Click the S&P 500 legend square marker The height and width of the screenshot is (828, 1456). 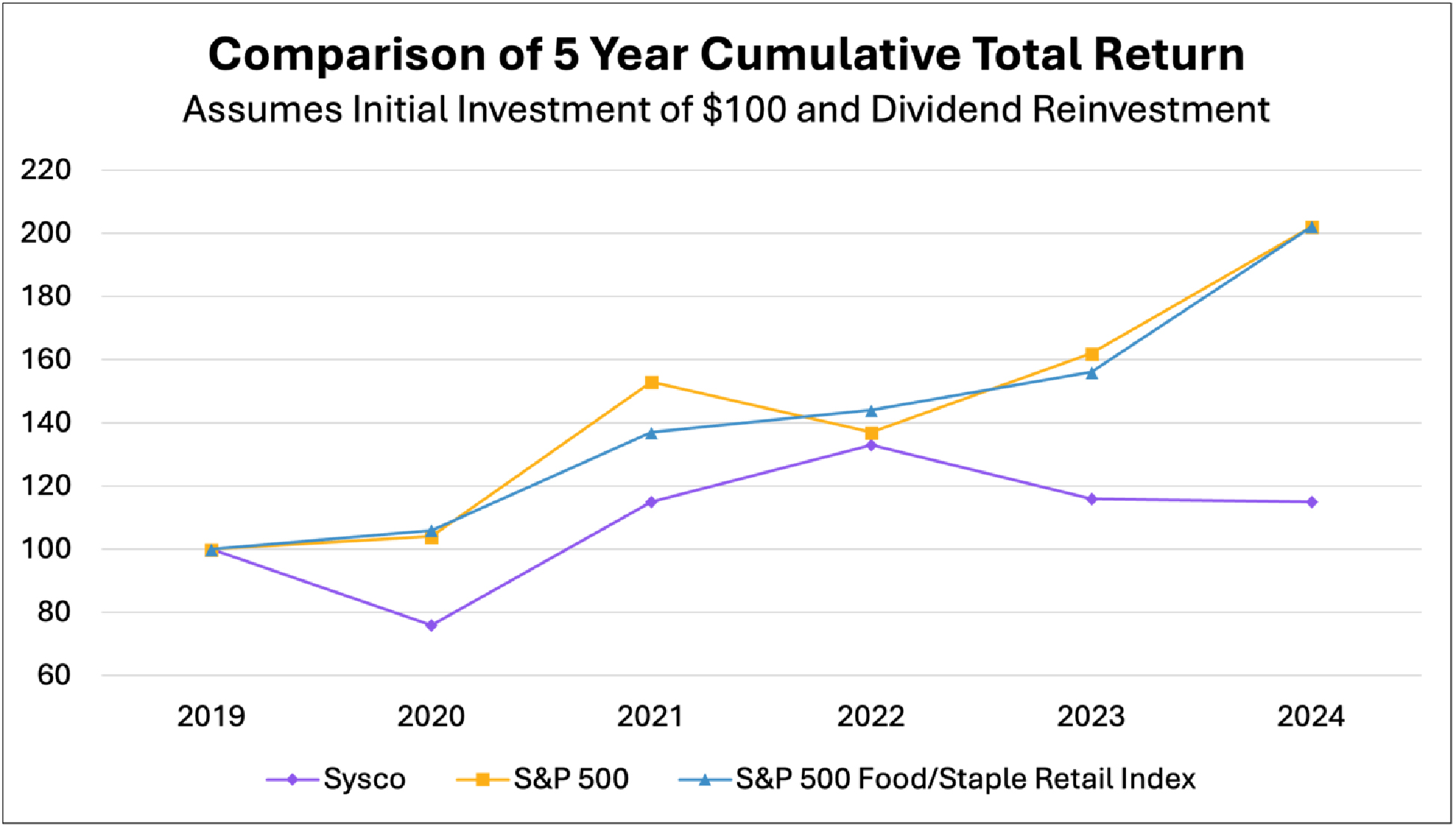tap(482, 779)
